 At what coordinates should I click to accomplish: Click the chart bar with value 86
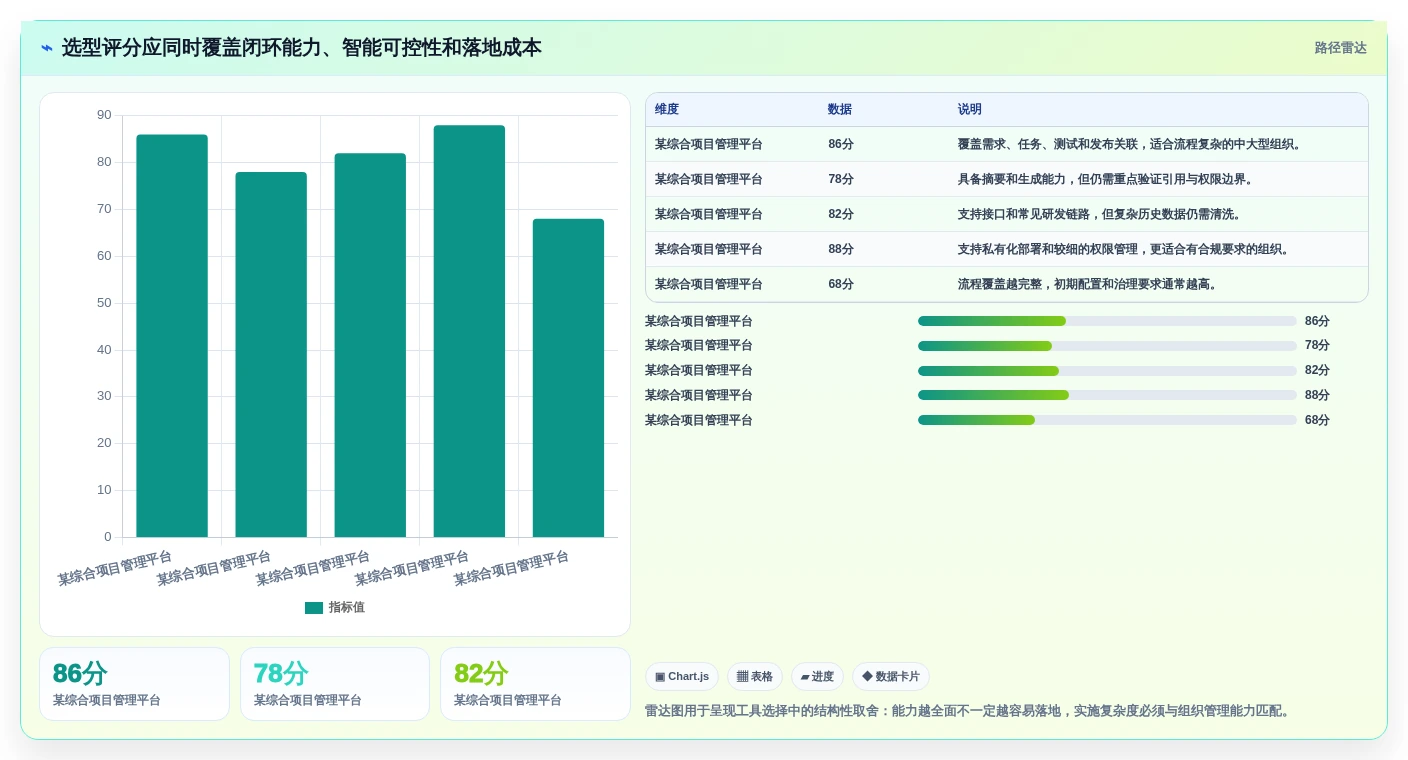[x=172, y=336]
